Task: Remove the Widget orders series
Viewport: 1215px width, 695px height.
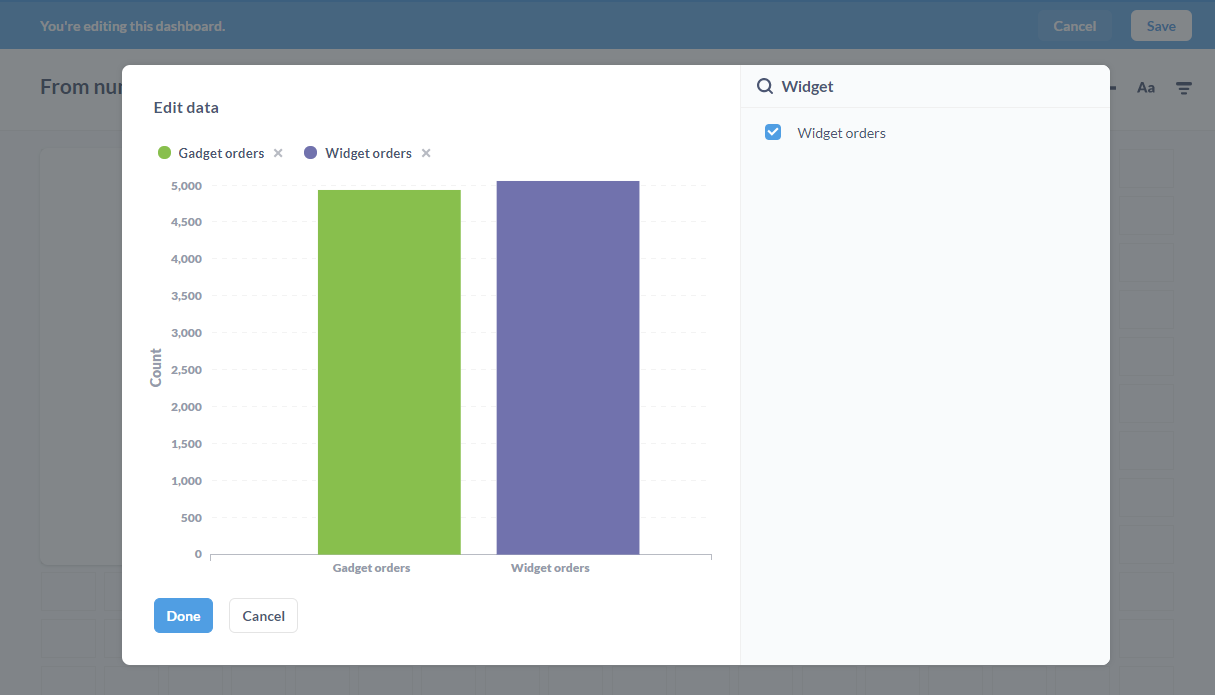Action: 426,153
